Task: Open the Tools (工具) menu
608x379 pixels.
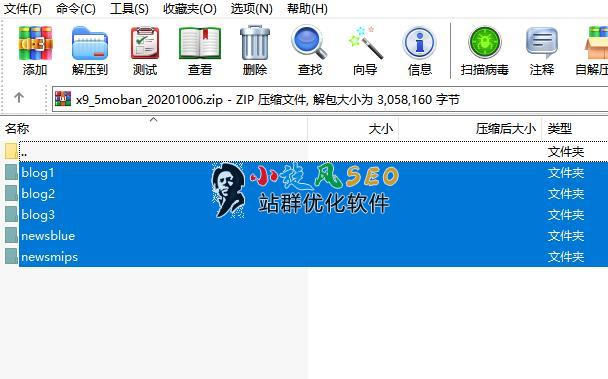Action: click(129, 9)
